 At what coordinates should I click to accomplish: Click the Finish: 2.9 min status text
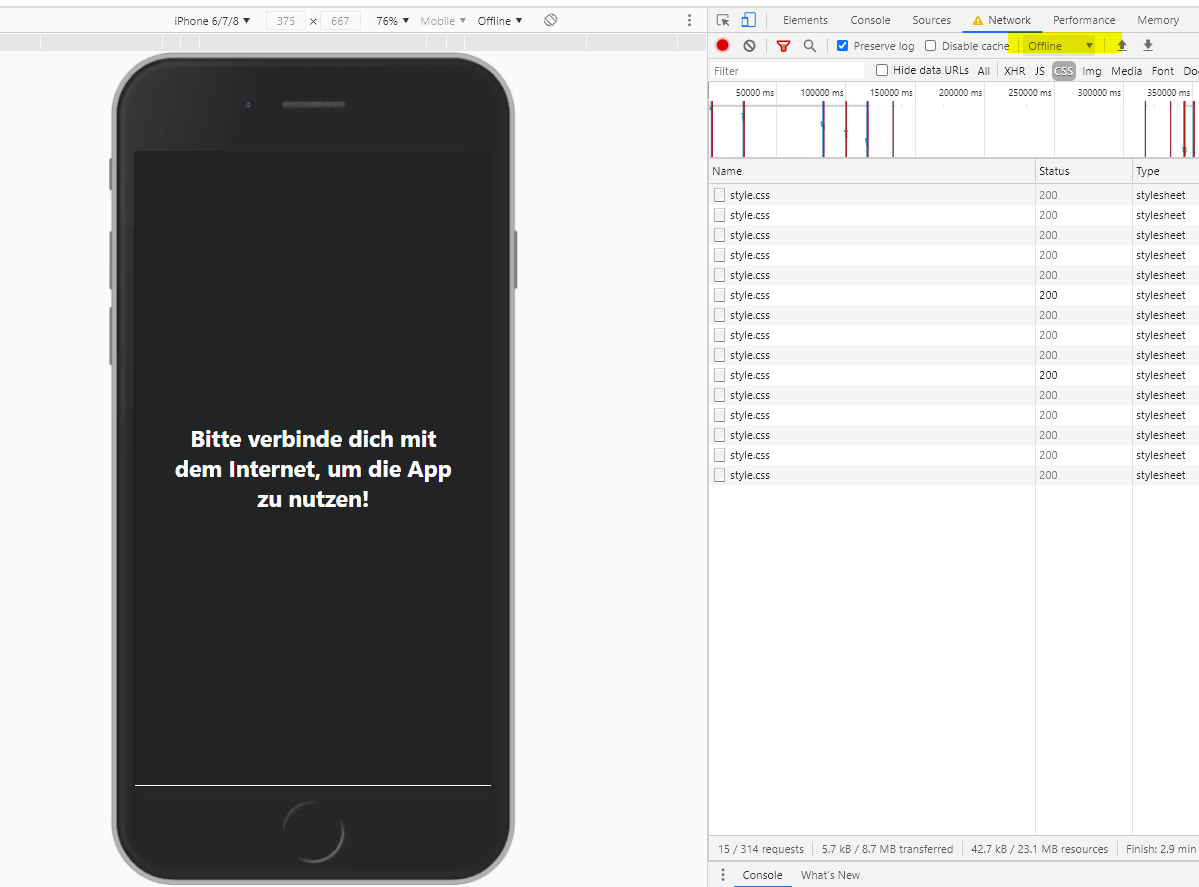(x=1160, y=849)
